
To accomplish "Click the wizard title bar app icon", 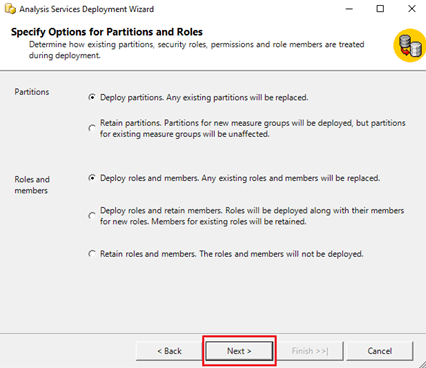I will tap(10, 9).
